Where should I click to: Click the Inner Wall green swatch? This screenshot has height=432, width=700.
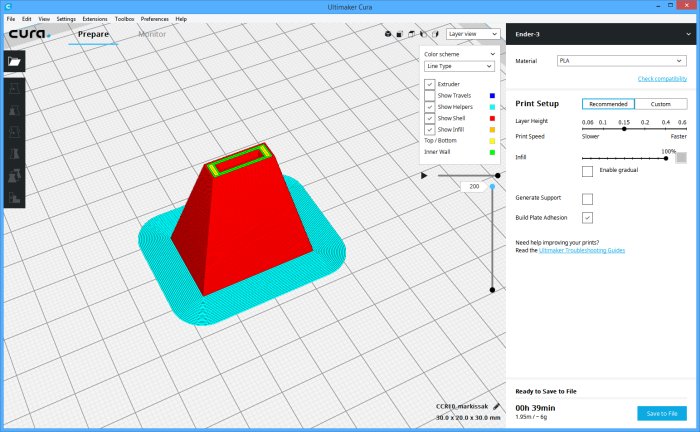point(492,152)
